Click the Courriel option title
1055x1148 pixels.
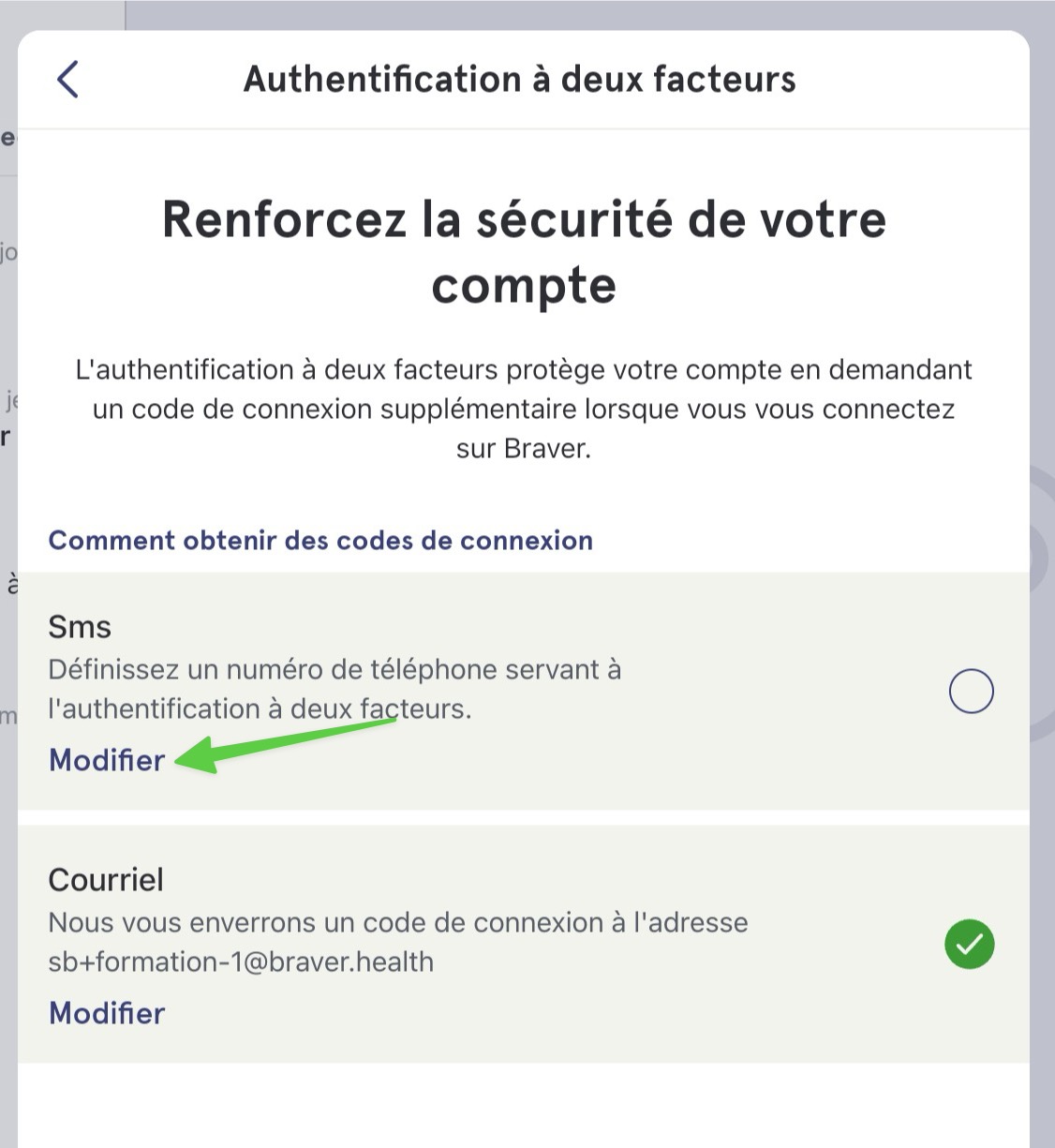coord(106,879)
